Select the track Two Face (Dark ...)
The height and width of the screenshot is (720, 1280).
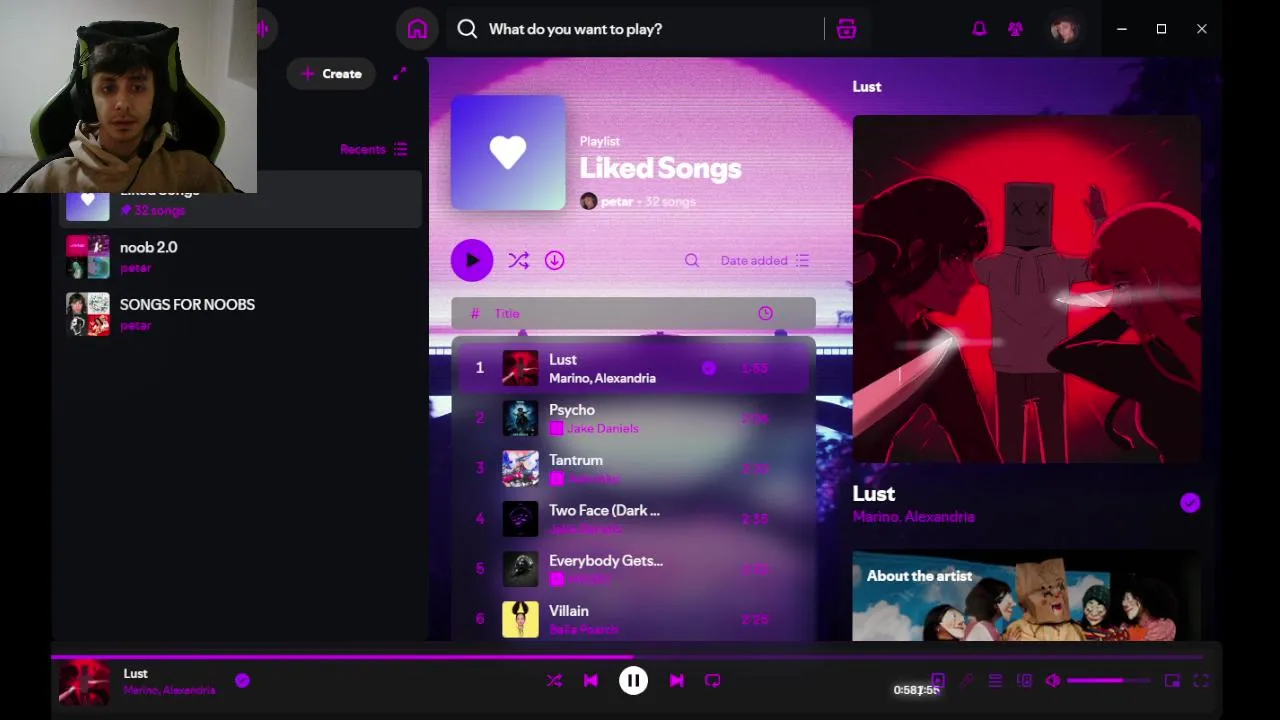click(633, 518)
